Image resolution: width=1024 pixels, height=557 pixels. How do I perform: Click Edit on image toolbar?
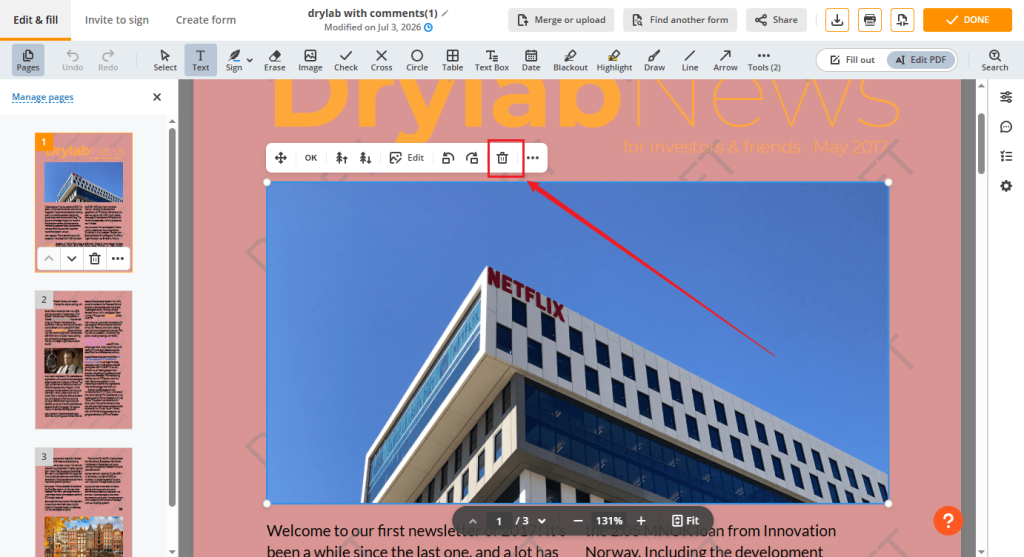pos(407,158)
